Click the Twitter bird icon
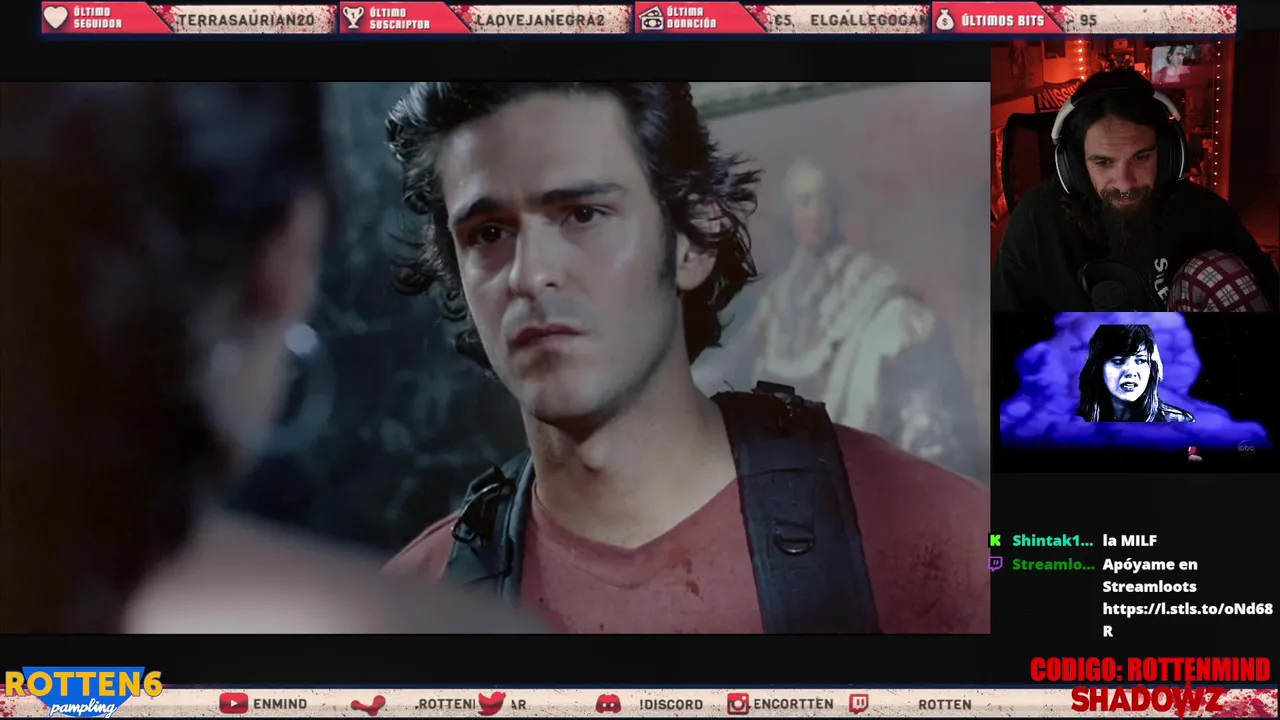The height and width of the screenshot is (720, 1280). [x=491, y=704]
